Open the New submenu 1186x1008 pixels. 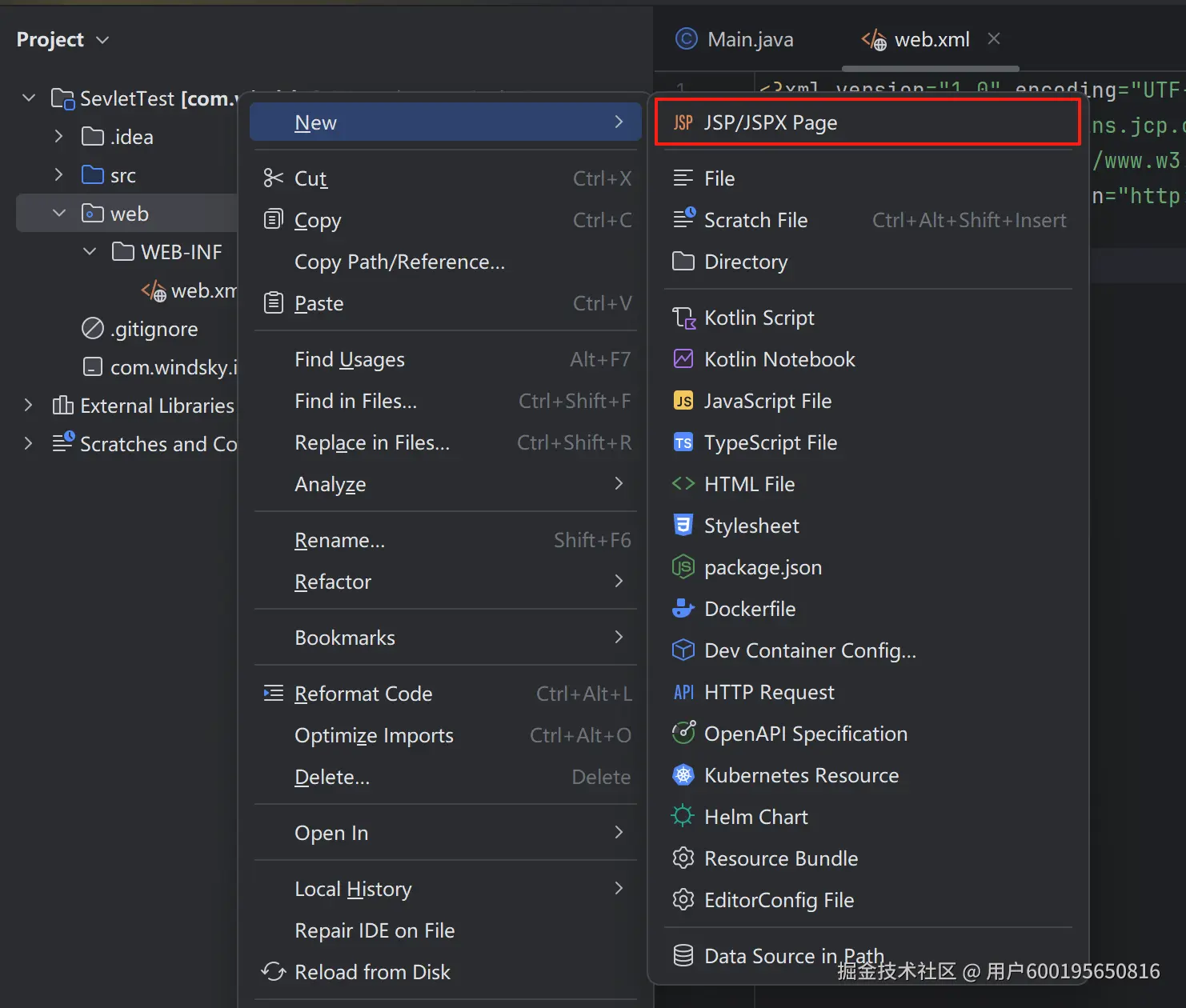click(445, 122)
